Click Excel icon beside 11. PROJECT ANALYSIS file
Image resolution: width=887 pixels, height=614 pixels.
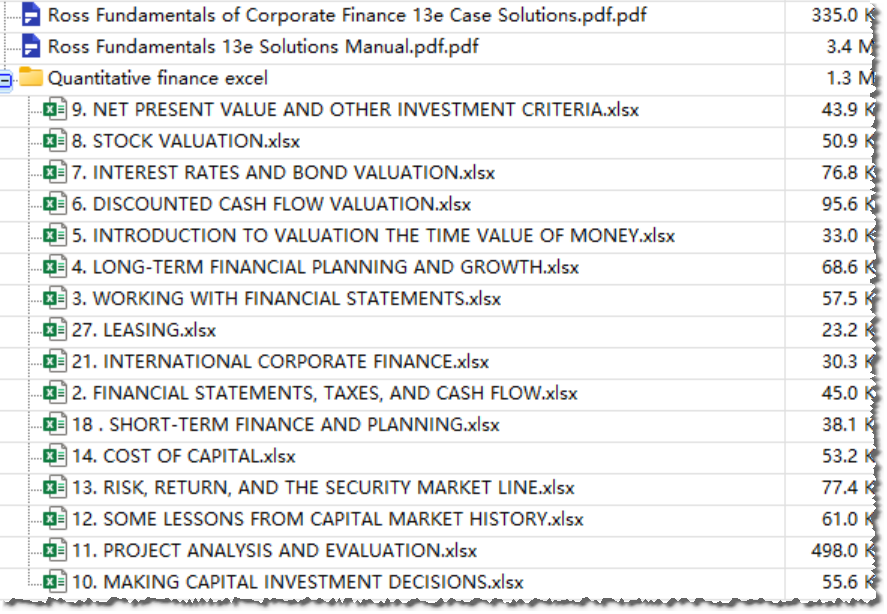[x=55, y=550]
